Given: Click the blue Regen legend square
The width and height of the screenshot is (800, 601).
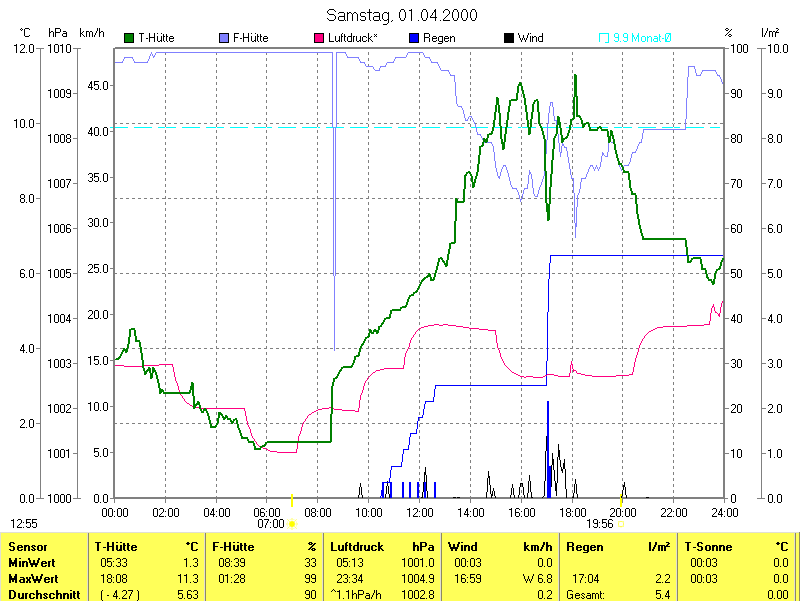Looking at the screenshot, I should tap(415, 38).
